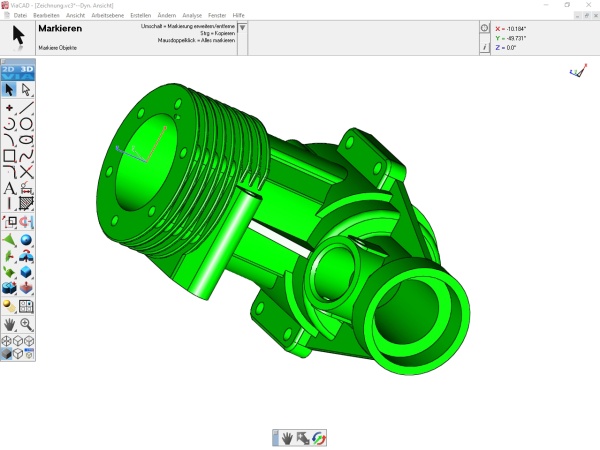Screen dimensions: 600x450
Task: Select the green Surface primitive tool
Action: [9, 240]
